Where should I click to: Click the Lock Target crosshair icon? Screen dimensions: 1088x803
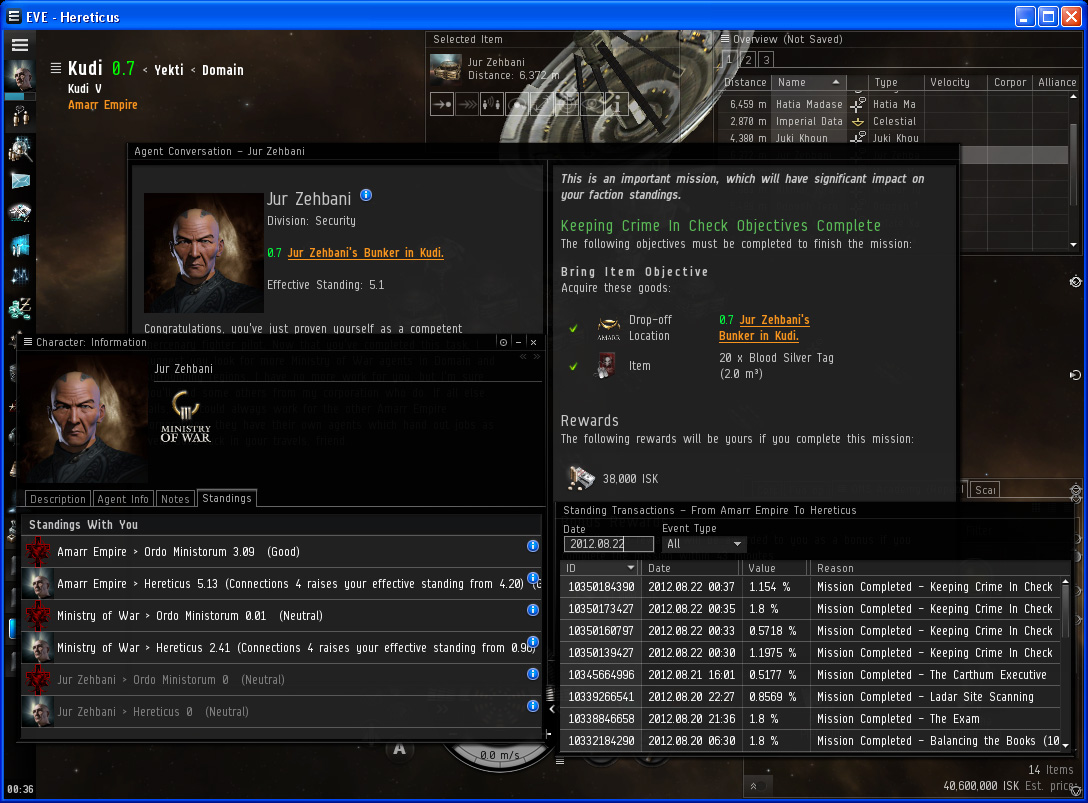coord(567,105)
